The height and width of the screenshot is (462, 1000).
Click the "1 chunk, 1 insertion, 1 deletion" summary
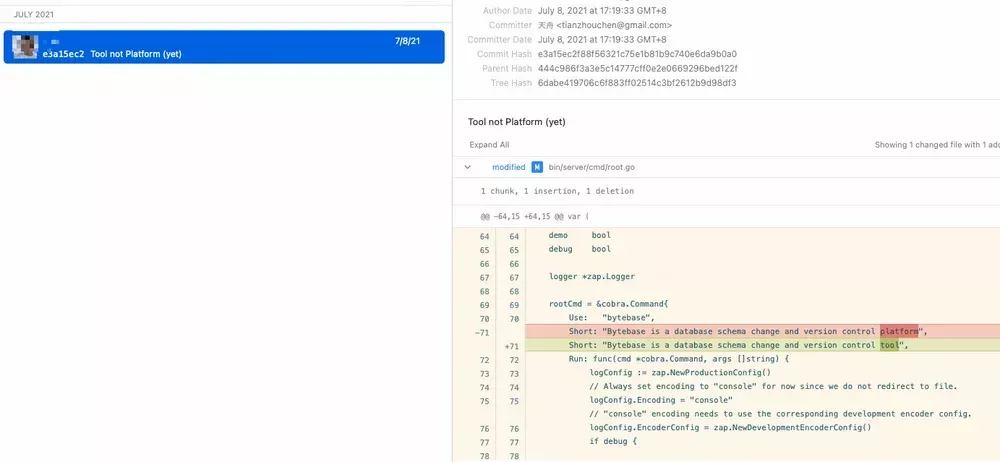[557, 191]
